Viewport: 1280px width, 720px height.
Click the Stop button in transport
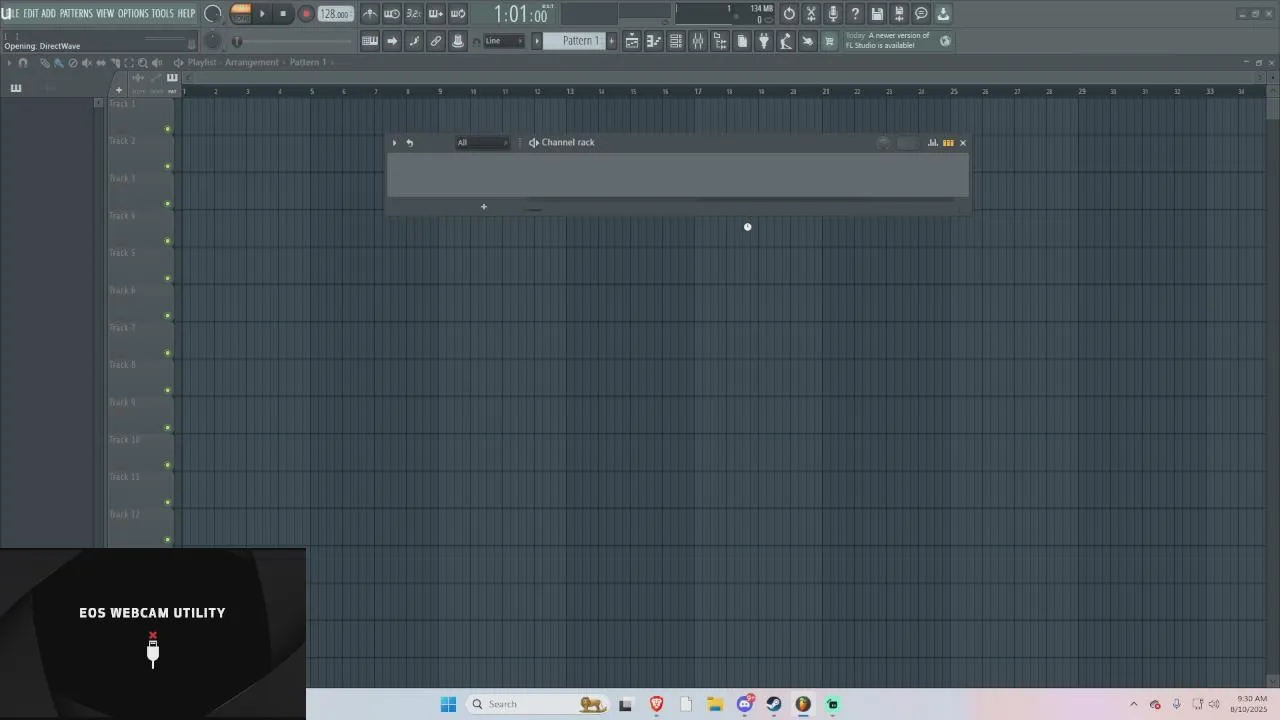[x=283, y=14]
